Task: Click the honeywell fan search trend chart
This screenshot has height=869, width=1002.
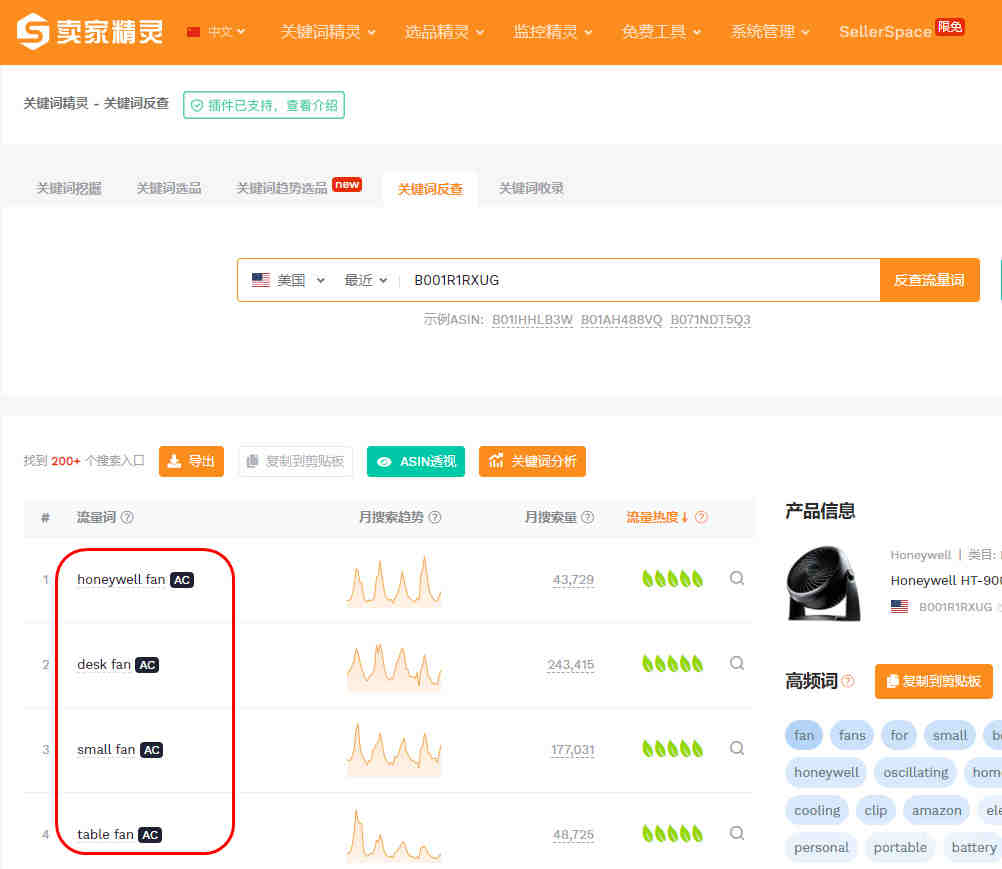Action: [x=394, y=580]
